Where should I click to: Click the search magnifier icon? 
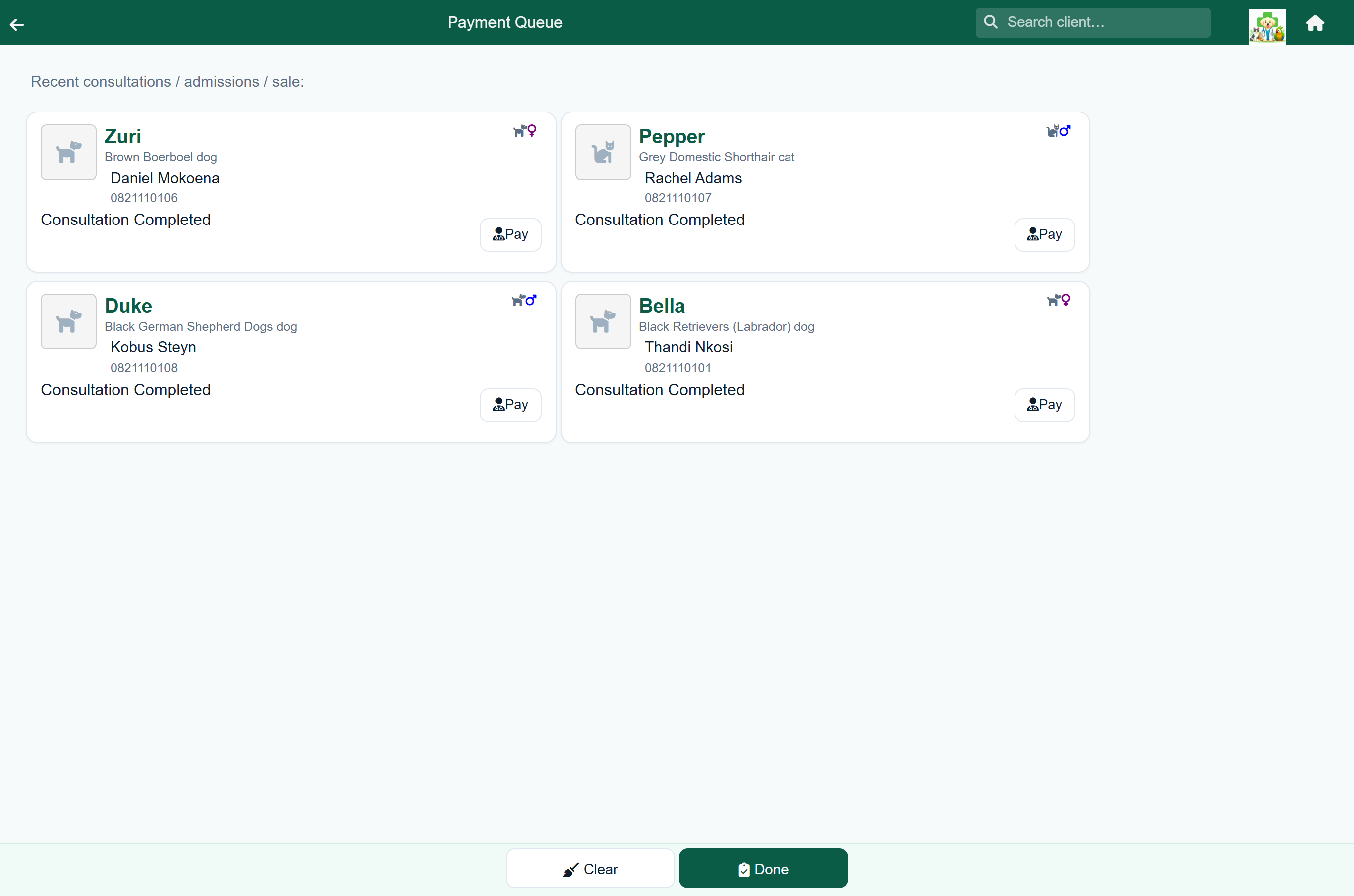[991, 22]
